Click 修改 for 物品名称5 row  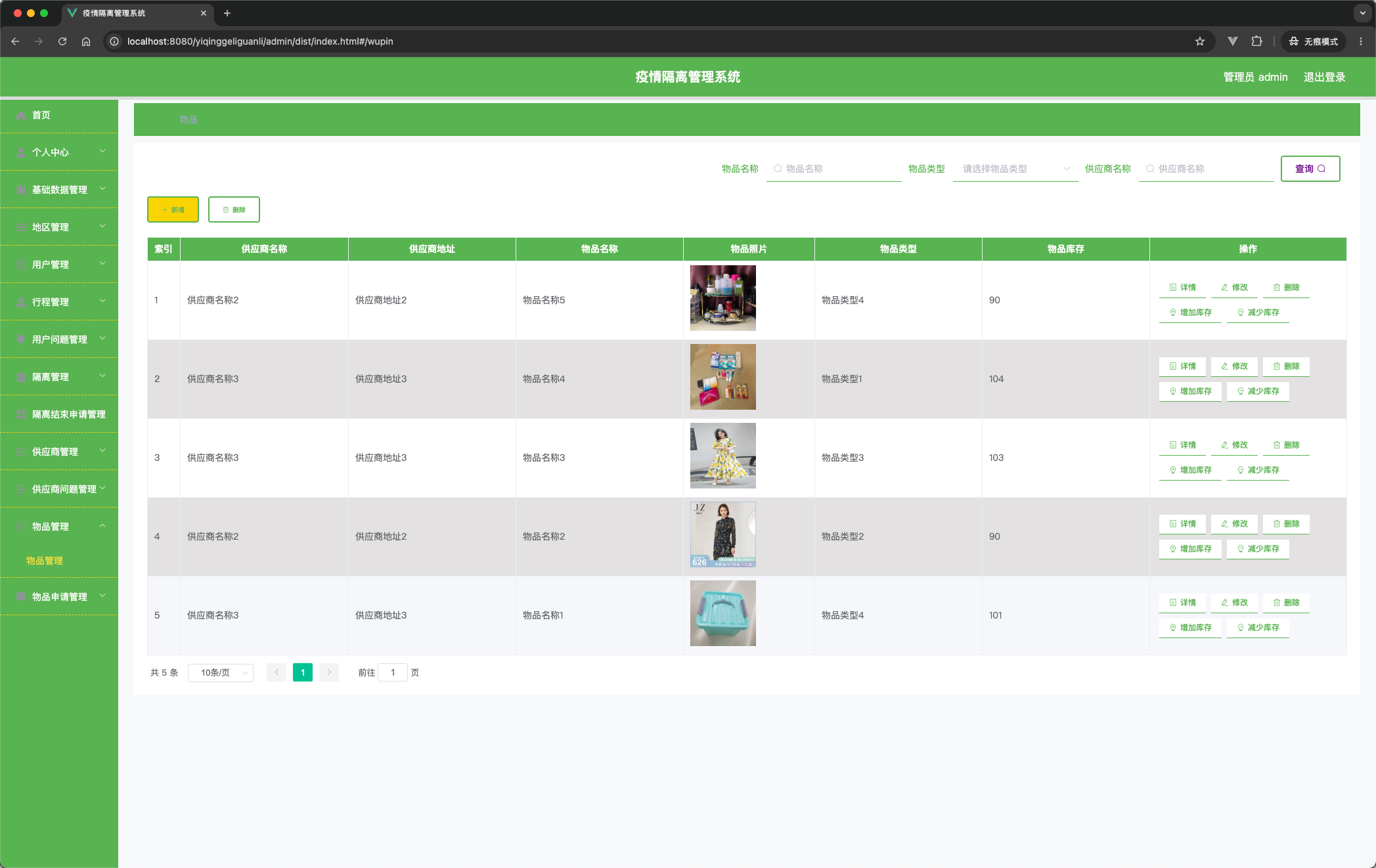tap(1234, 288)
